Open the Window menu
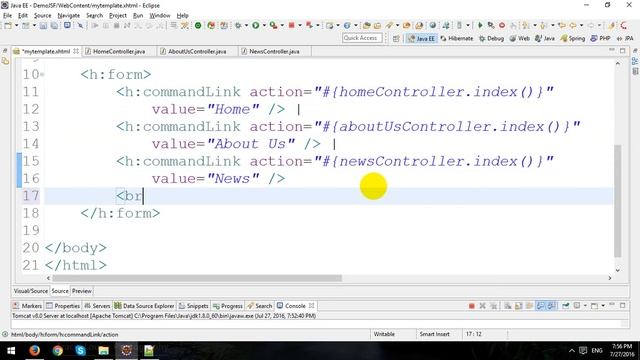640x360 pixels. 160,16
